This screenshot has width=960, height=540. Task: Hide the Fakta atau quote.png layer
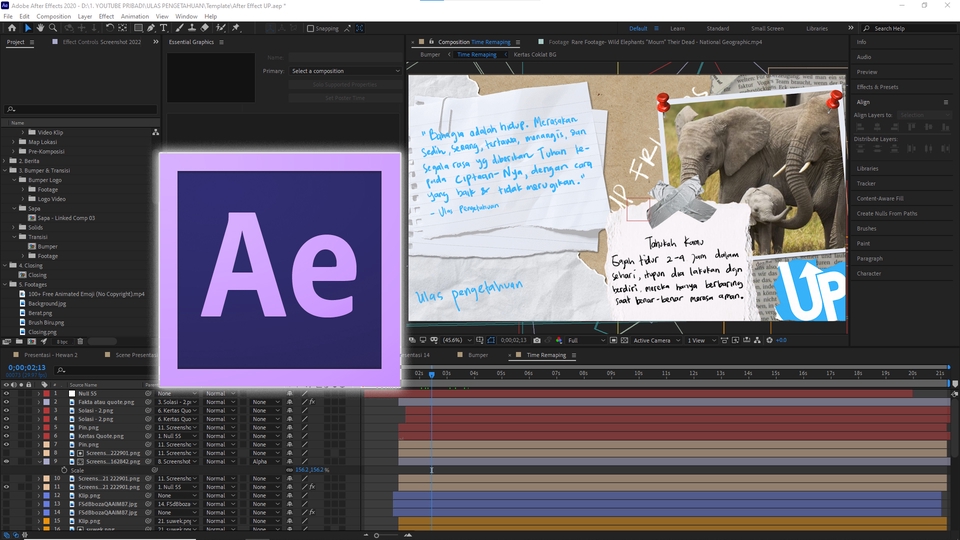(6, 402)
